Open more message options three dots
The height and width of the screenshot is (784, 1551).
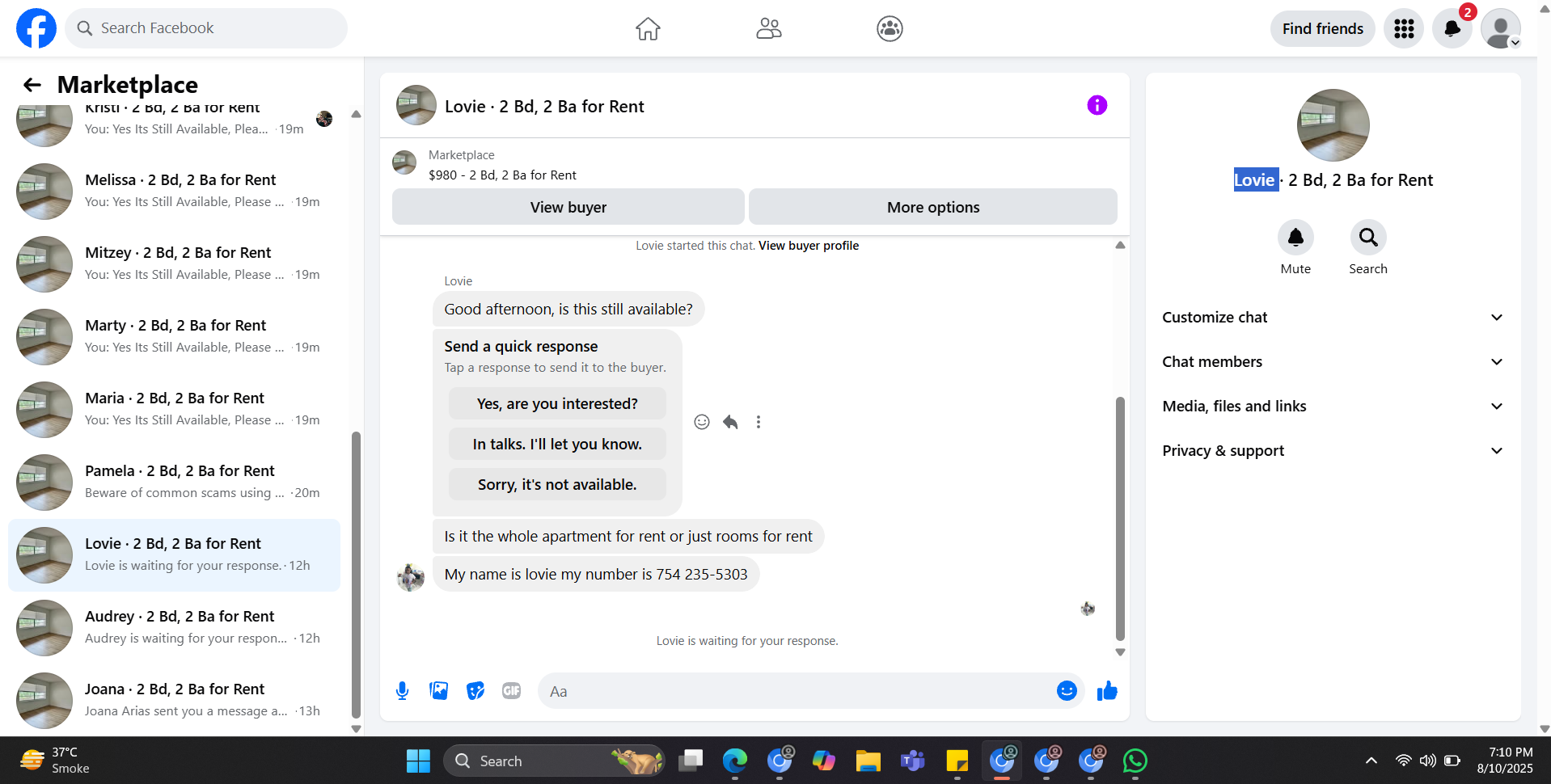point(759,422)
